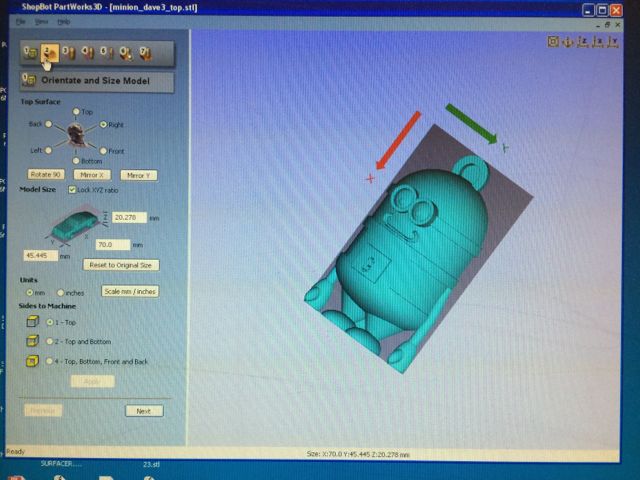Open the View menu
640x480 pixels.
41,22
